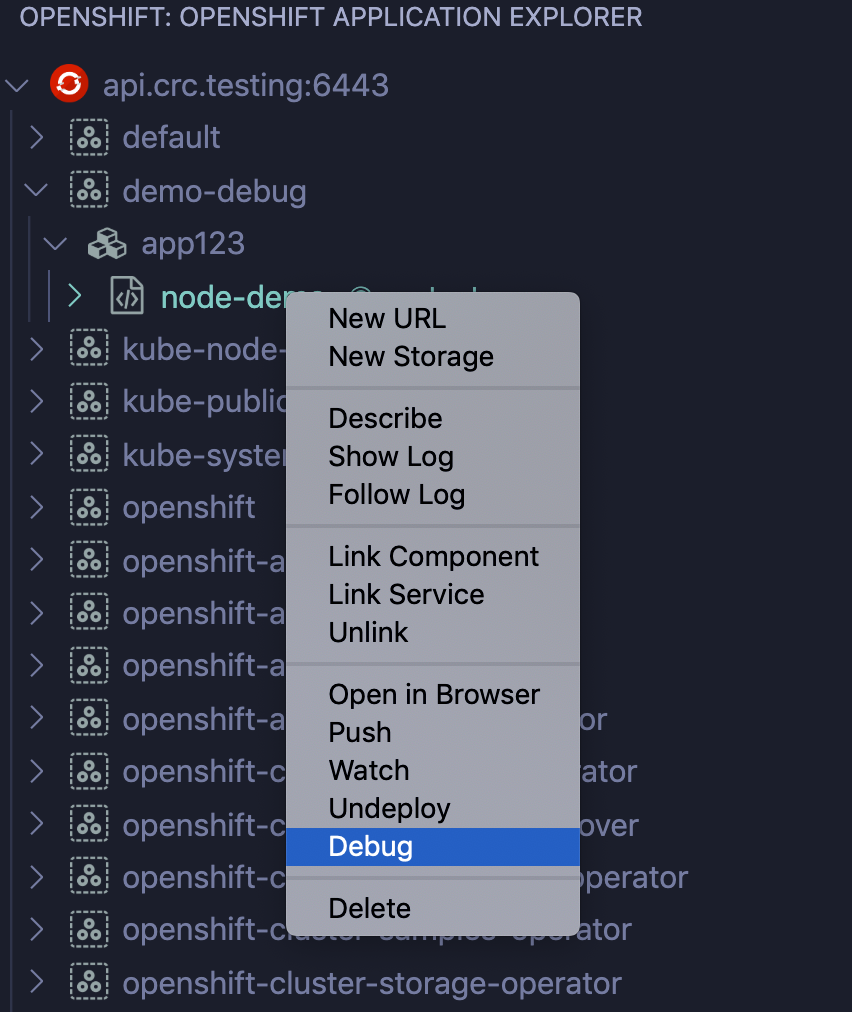Viewport: 852px width, 1012px height.
Task: Click the node-demo component code icon
Action: click(128, 296)
